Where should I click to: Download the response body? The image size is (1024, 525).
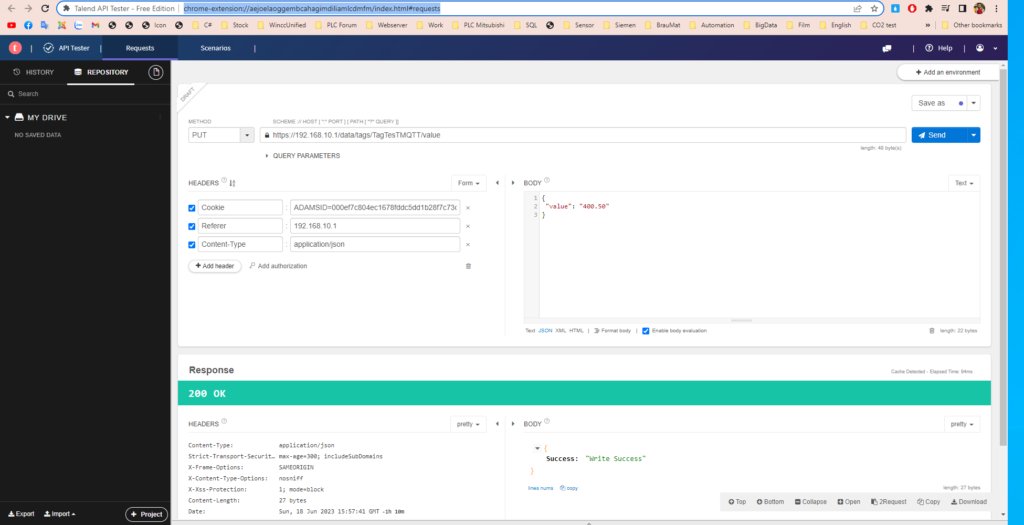click(968, 501)
